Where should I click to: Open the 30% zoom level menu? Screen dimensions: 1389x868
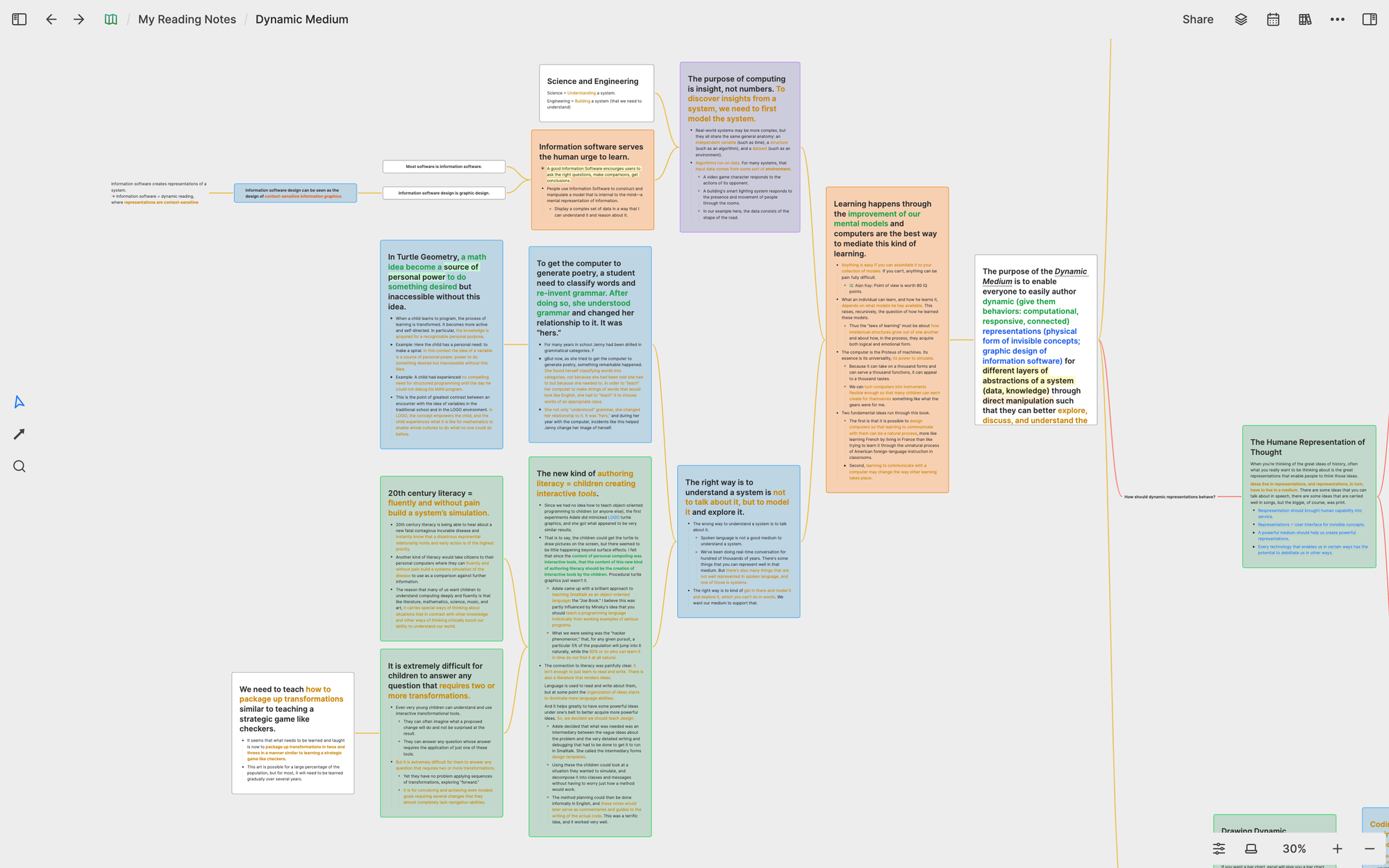click(x=1294, y=849)
